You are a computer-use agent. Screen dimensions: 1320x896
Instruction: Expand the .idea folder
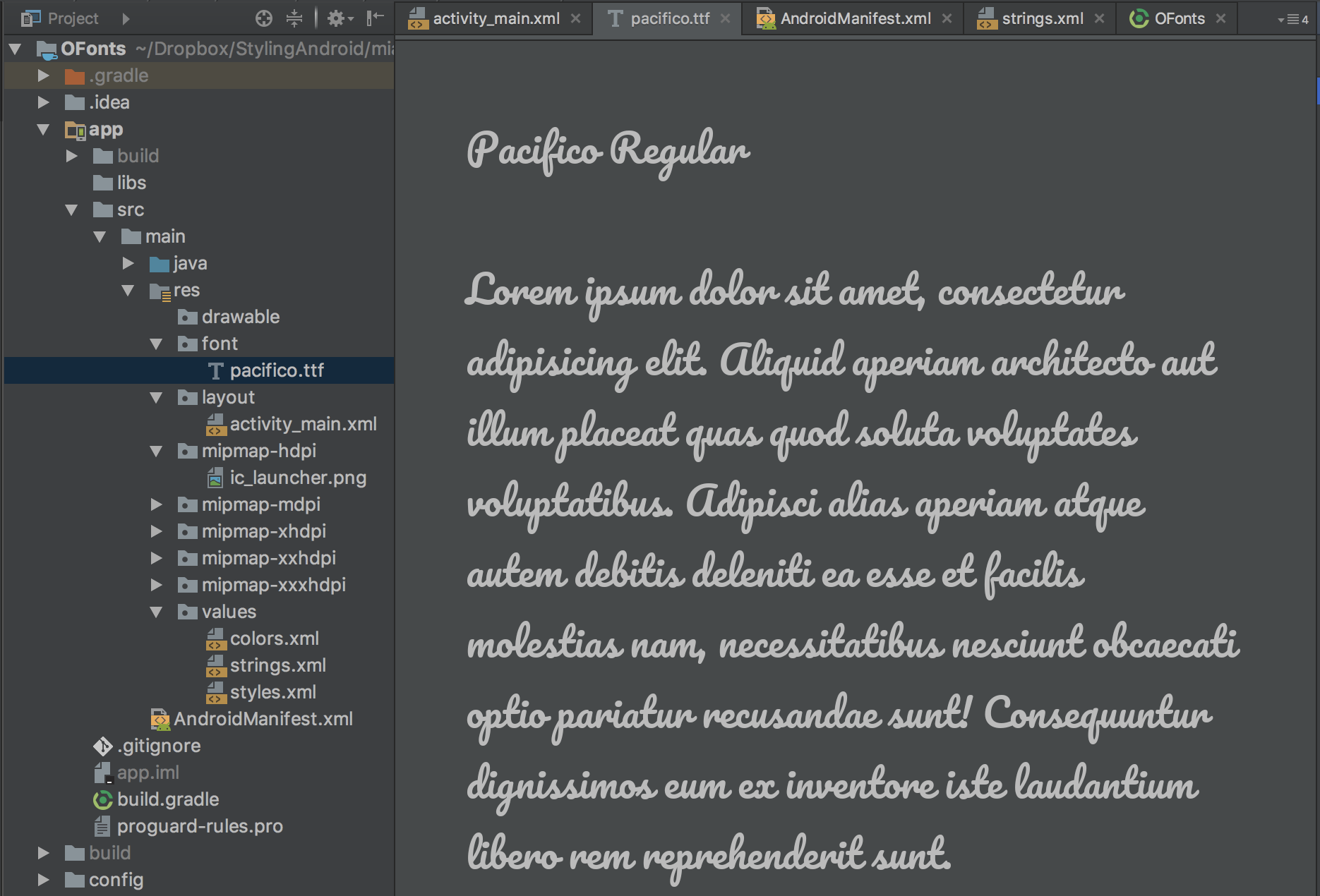click(x=44, y=102)
